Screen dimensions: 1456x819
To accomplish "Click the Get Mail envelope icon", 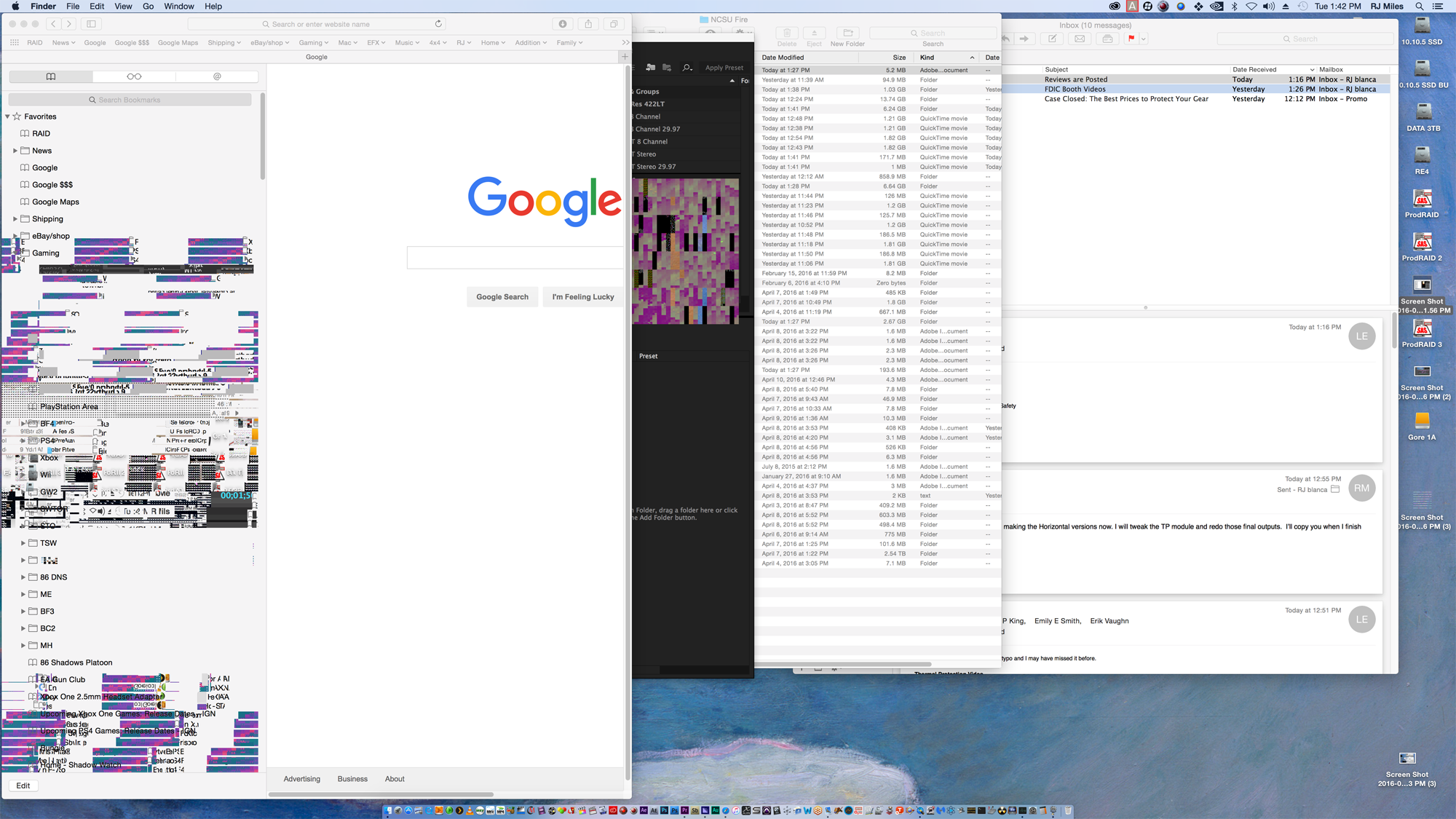I will coord(1080,39).
